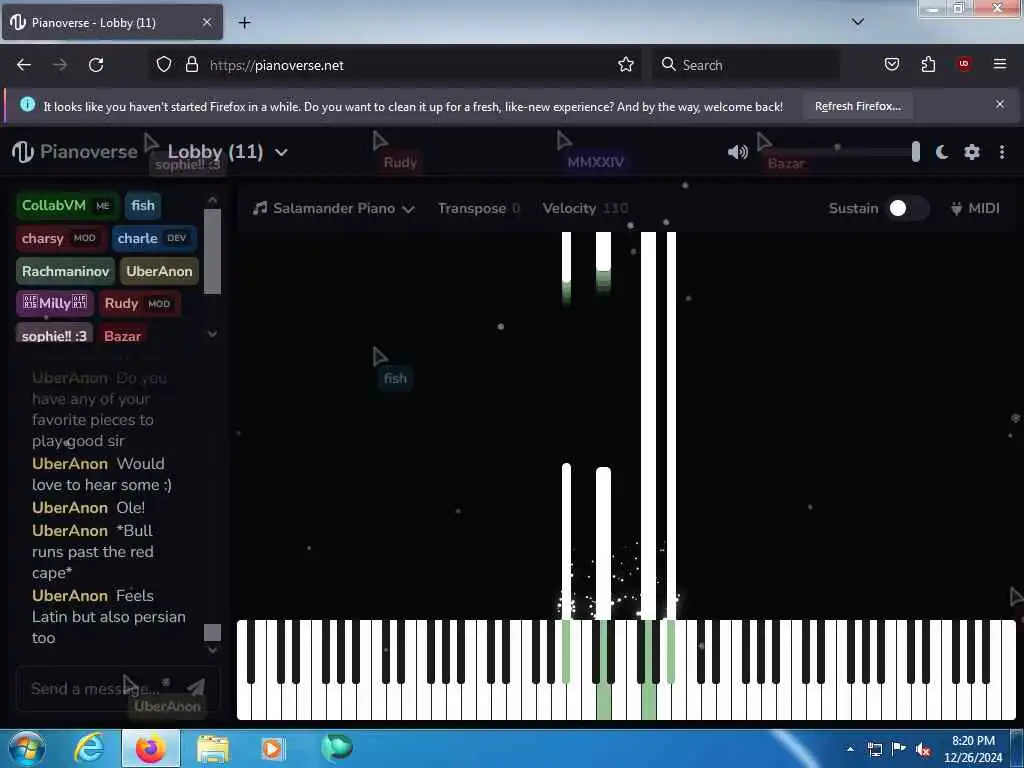
Task: Click Firefox back arrow button
Action: 24,65
